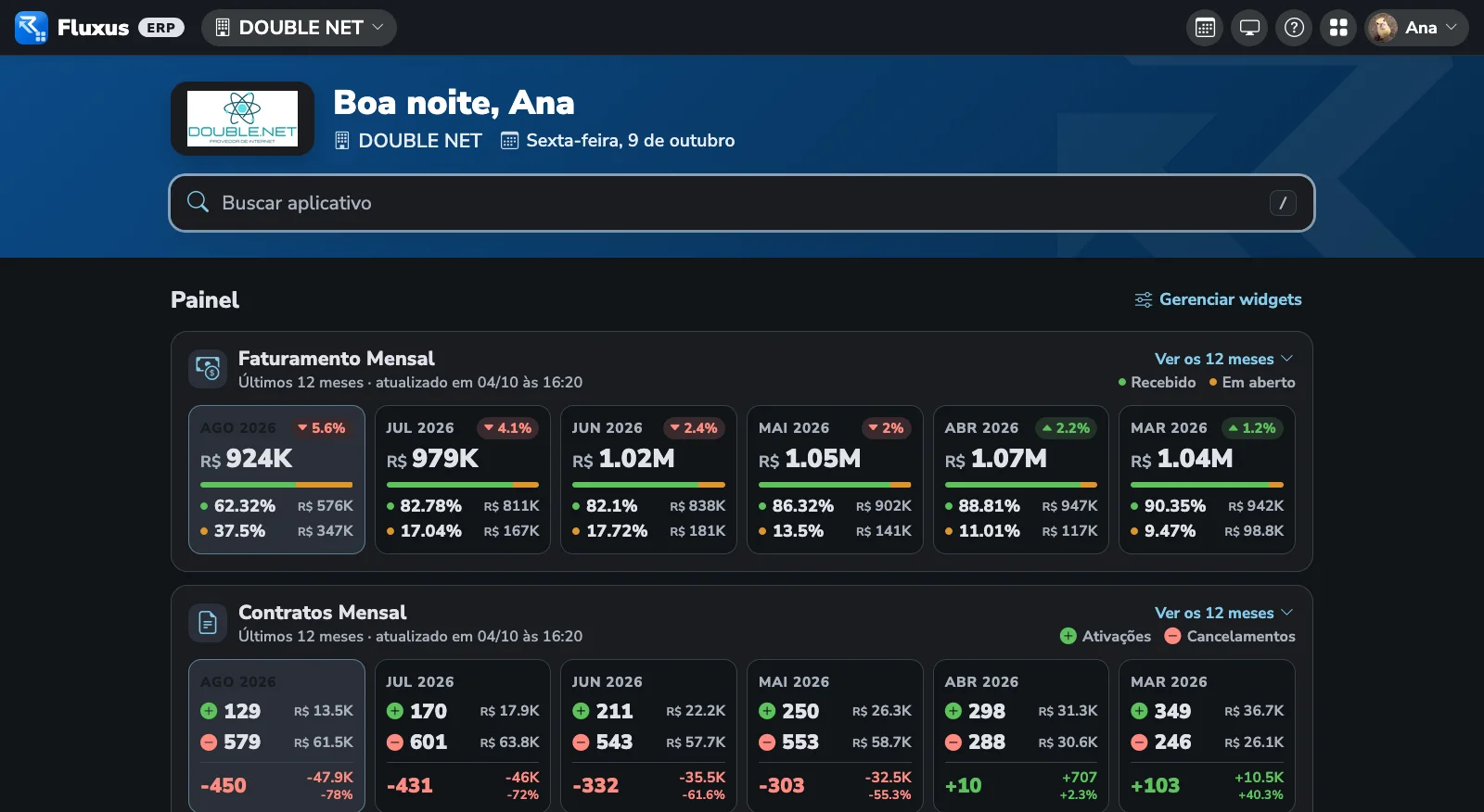Click the R$ 1.02M value for JUN 2026
The image size is (1484, 812).
[624, 459]
